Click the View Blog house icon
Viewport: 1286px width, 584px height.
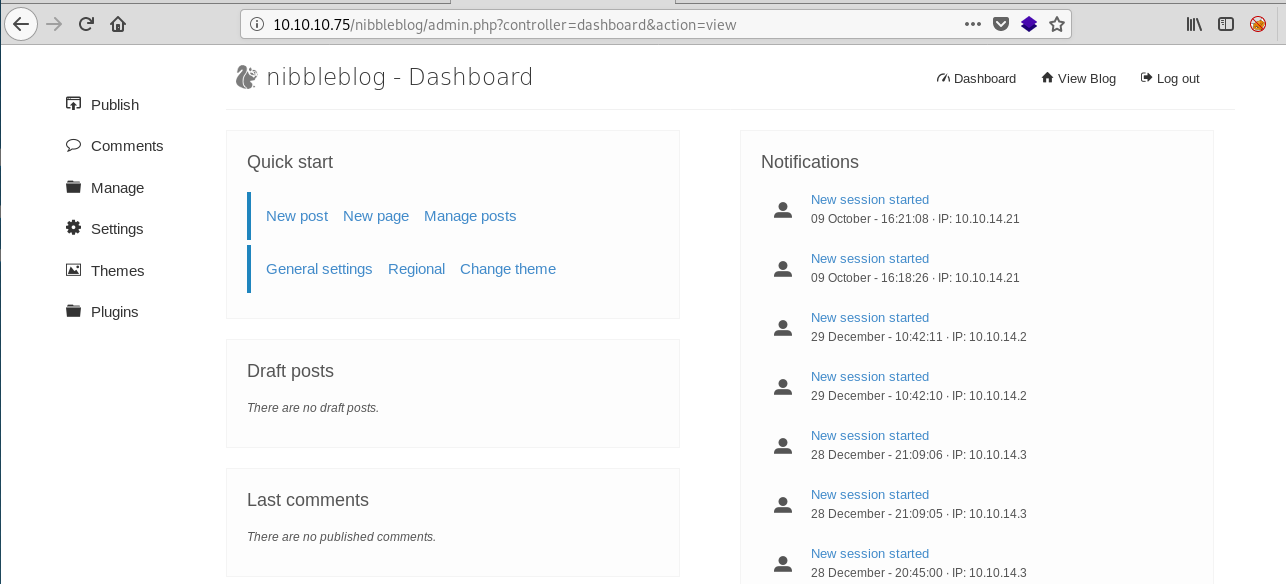(1047, 77)
